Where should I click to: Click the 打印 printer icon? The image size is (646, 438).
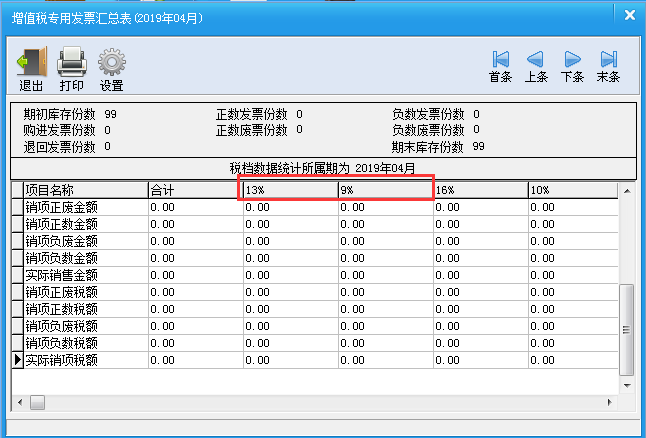pyautogui.click(x=71, y=63)
